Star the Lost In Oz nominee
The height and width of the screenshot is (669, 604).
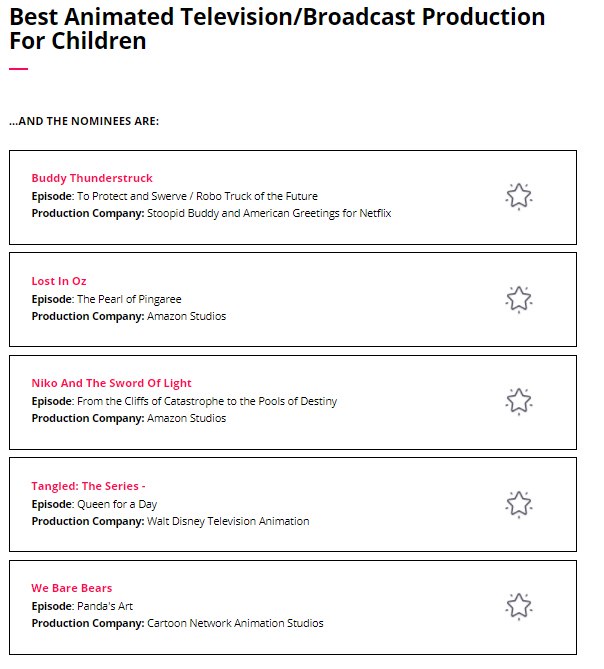518,298
